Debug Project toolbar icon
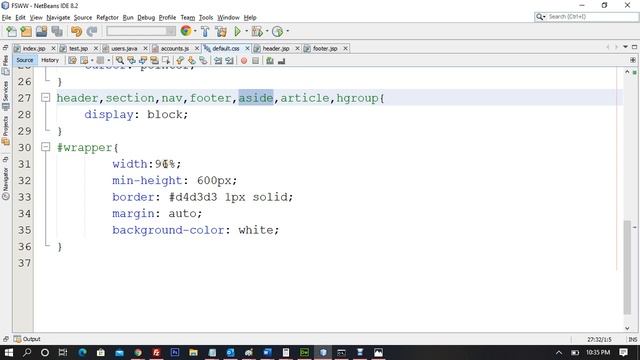 [257, 31]
